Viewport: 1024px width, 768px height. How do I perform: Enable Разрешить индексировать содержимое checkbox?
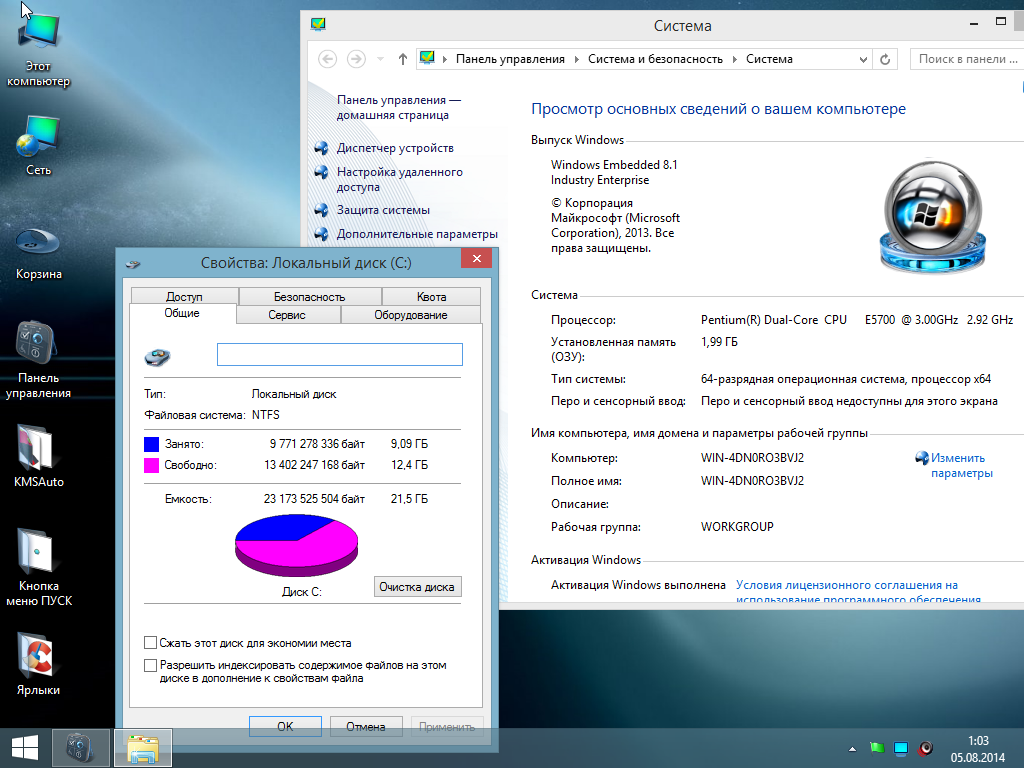[150, 665]
